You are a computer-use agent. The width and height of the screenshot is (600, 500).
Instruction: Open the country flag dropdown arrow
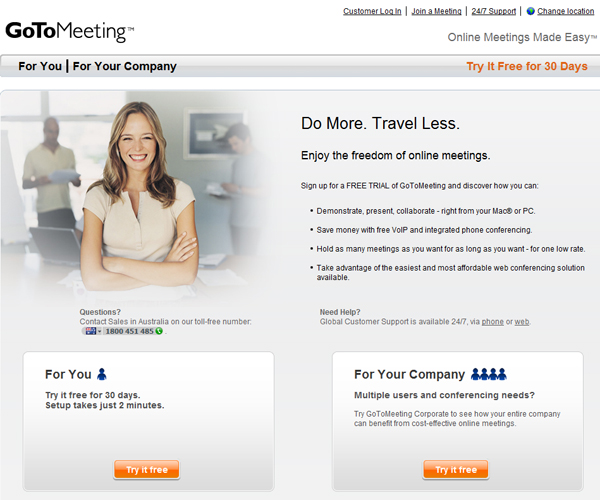point(99,331)
